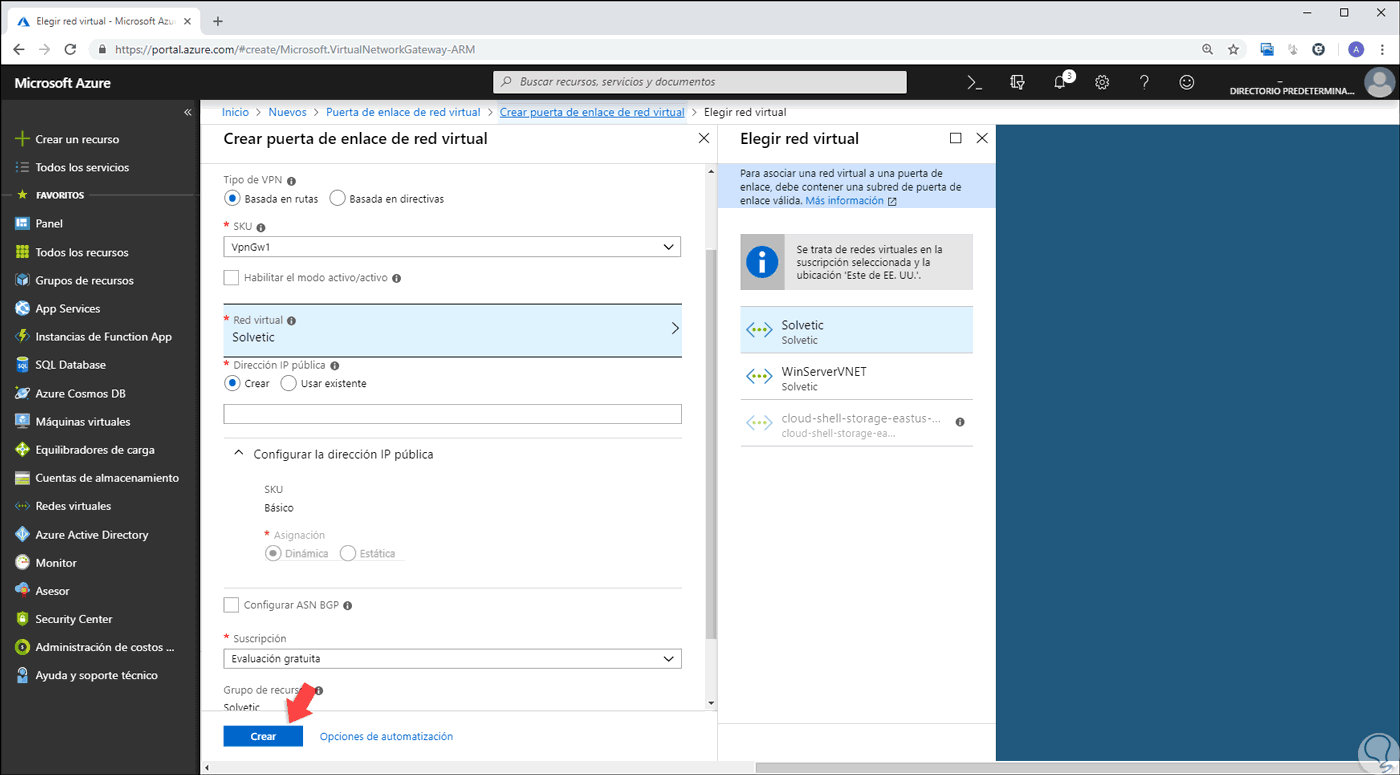Open SQL Database in sidebar
Viewport: 1400px width, 775px height.
coord(70,365)
